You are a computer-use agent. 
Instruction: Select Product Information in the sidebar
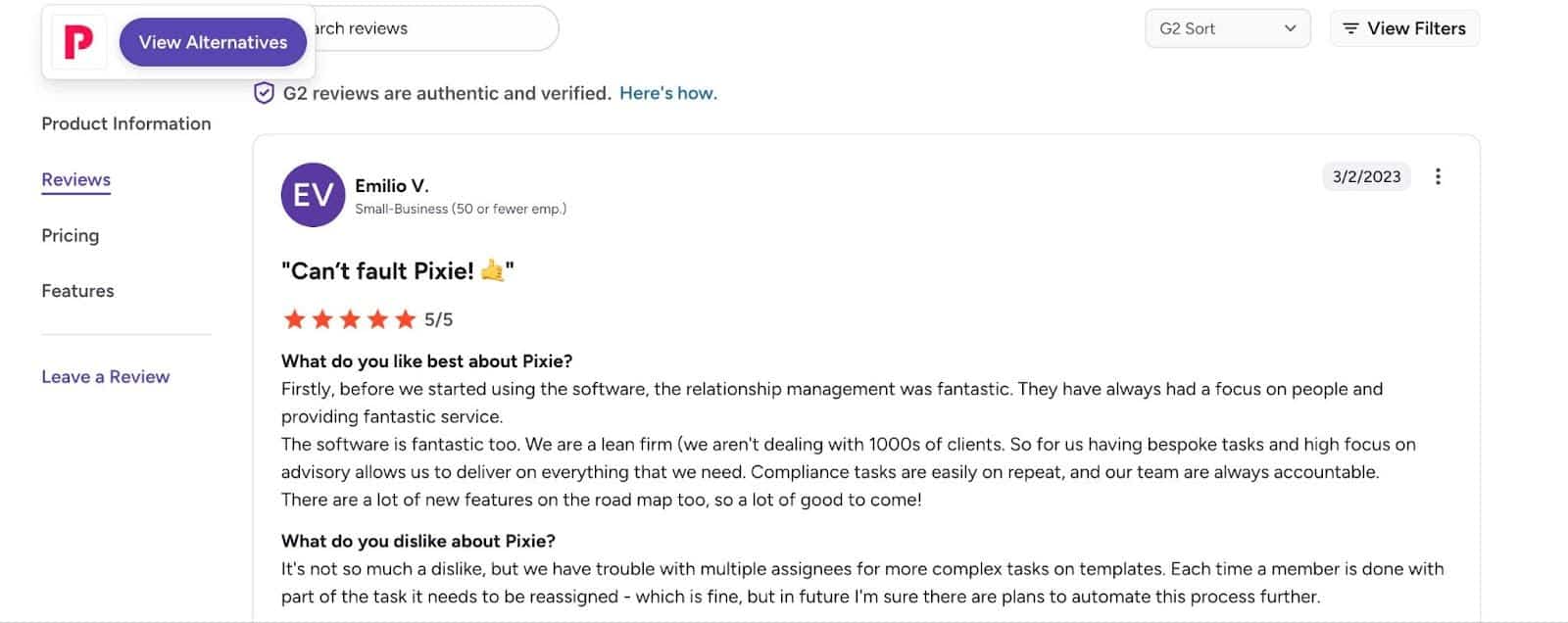point(126,123)
